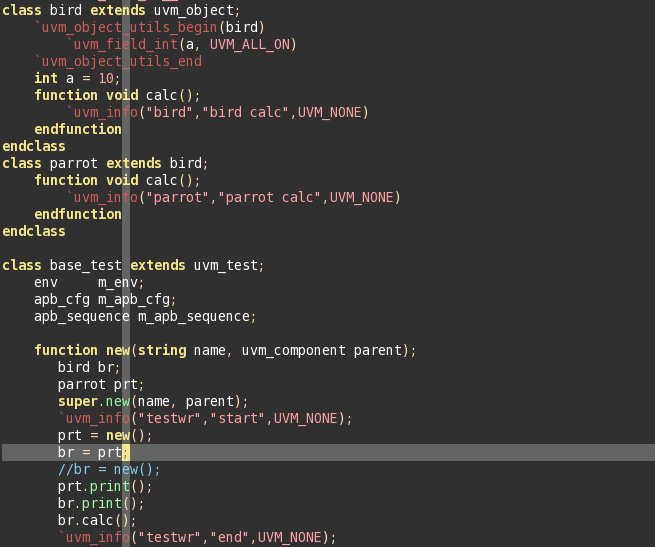This screenshot has height=547, width=655.
Task: Click 'class parrot extends bird;' line
Action: (105, 163)
